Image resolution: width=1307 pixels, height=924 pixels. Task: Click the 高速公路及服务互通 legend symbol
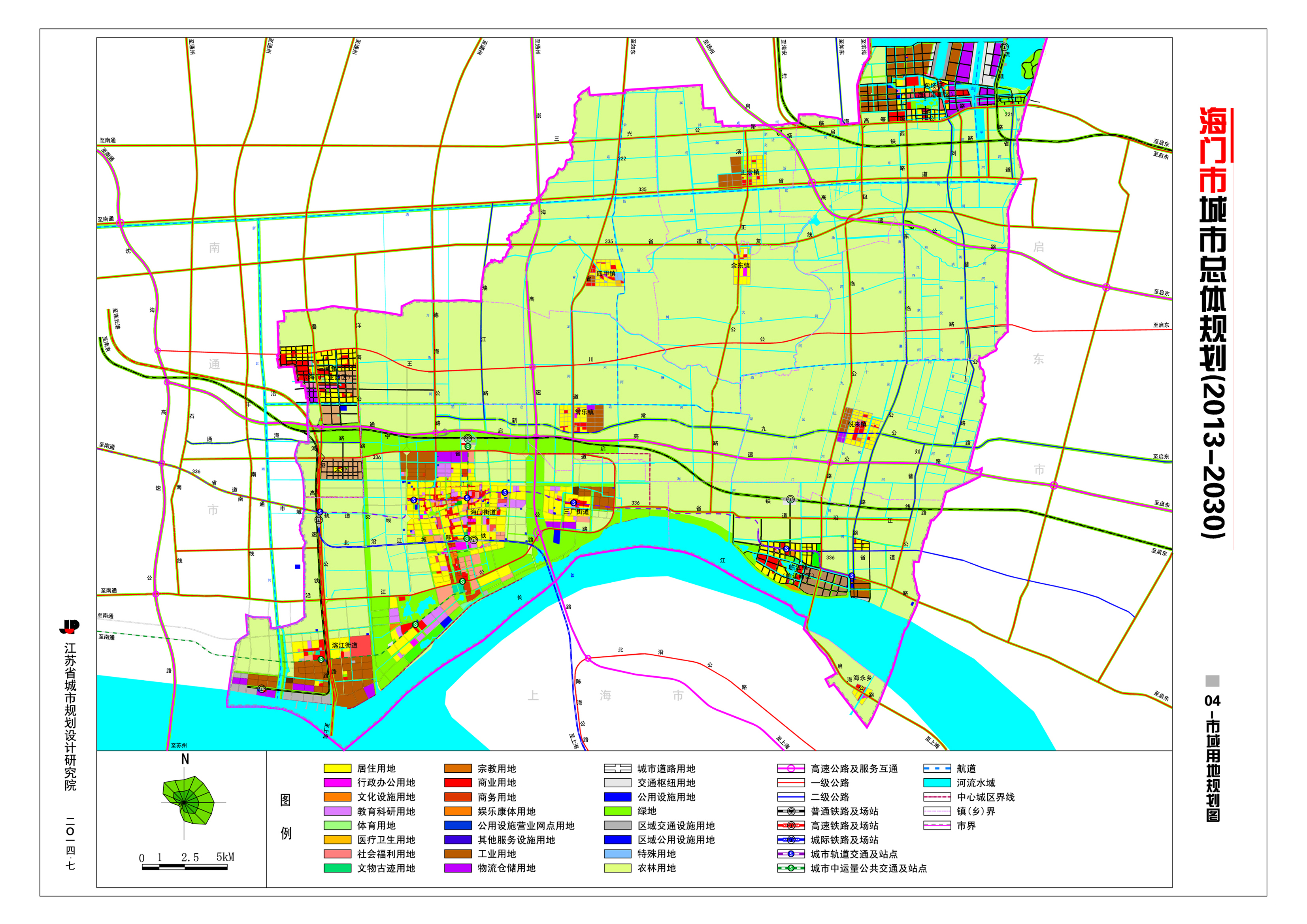(791, 769)
